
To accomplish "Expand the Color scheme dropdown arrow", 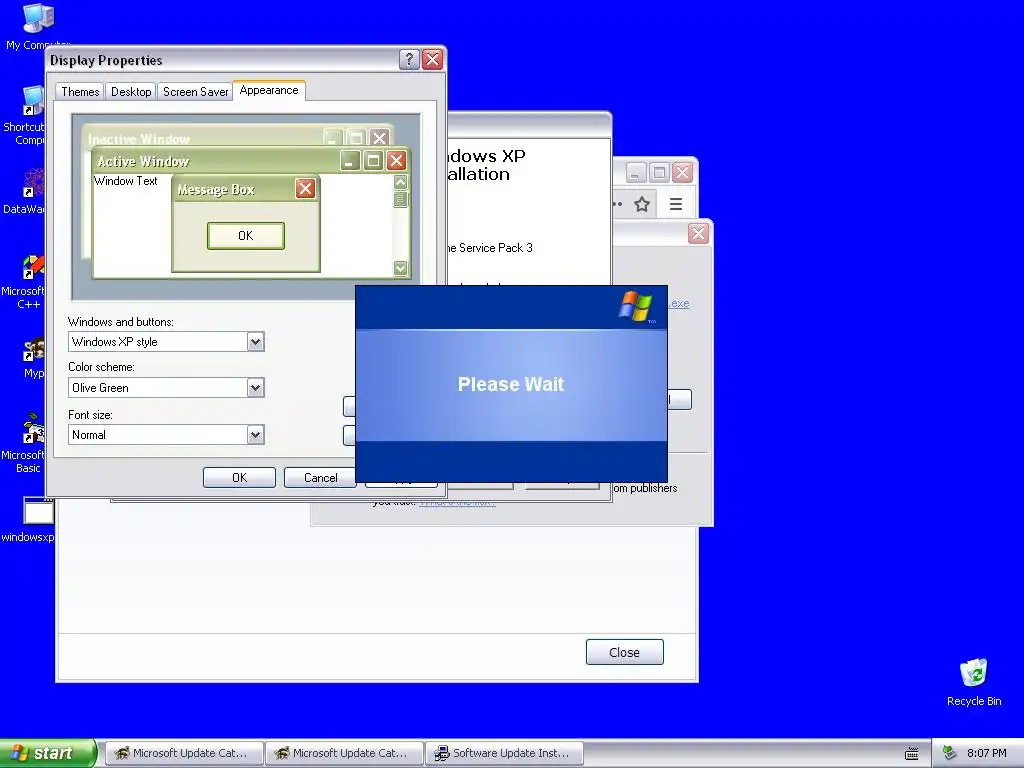I will click(x=255, y=388).
